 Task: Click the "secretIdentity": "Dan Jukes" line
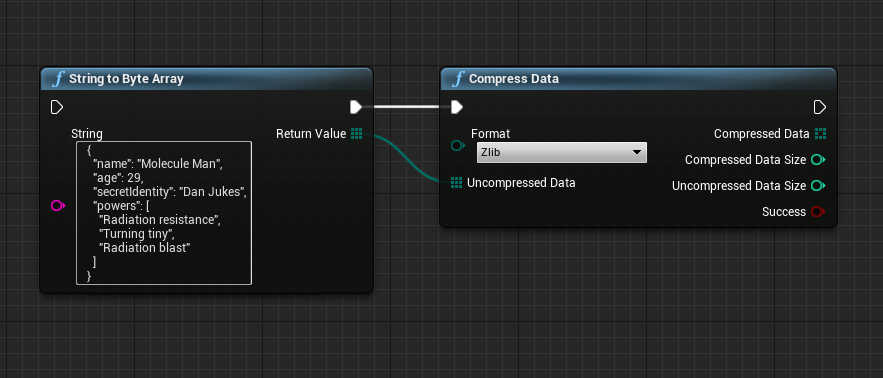170,192
